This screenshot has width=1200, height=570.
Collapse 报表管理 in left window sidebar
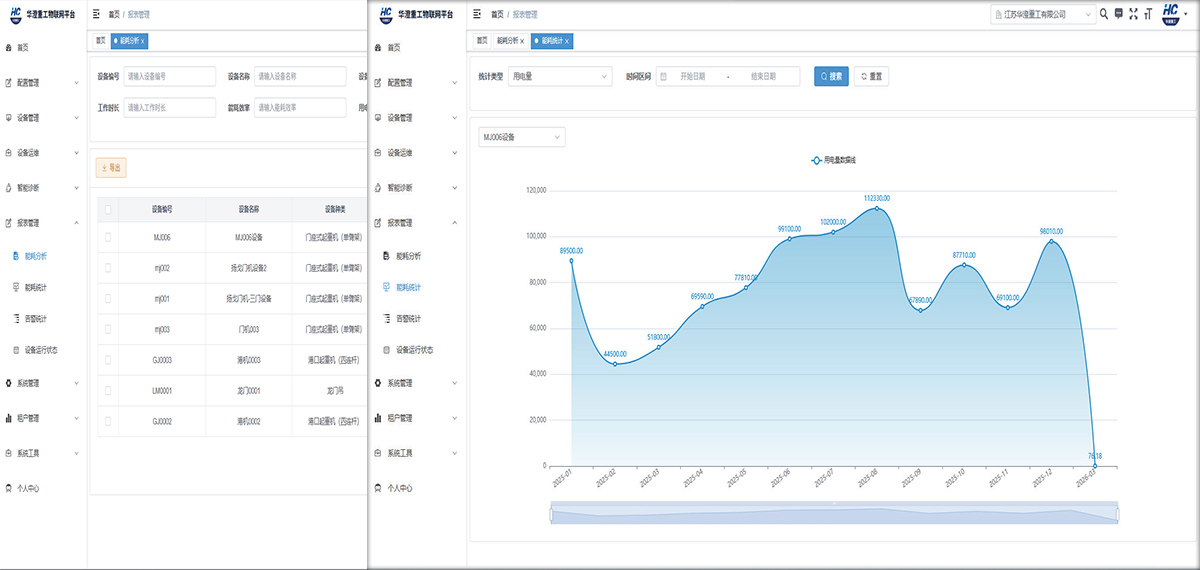45,222
